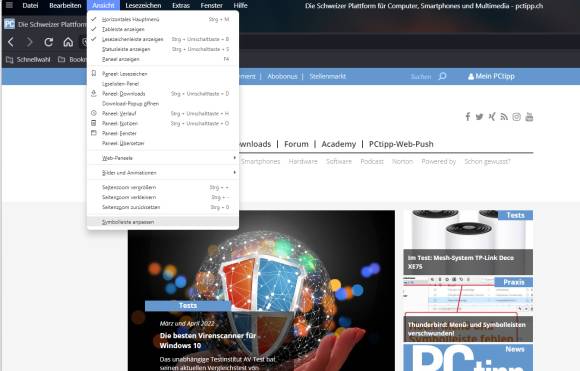The width and height of the screenshot is (580, 371).
Task: Expand the Web-Paneele submenu
Action: 163,158
